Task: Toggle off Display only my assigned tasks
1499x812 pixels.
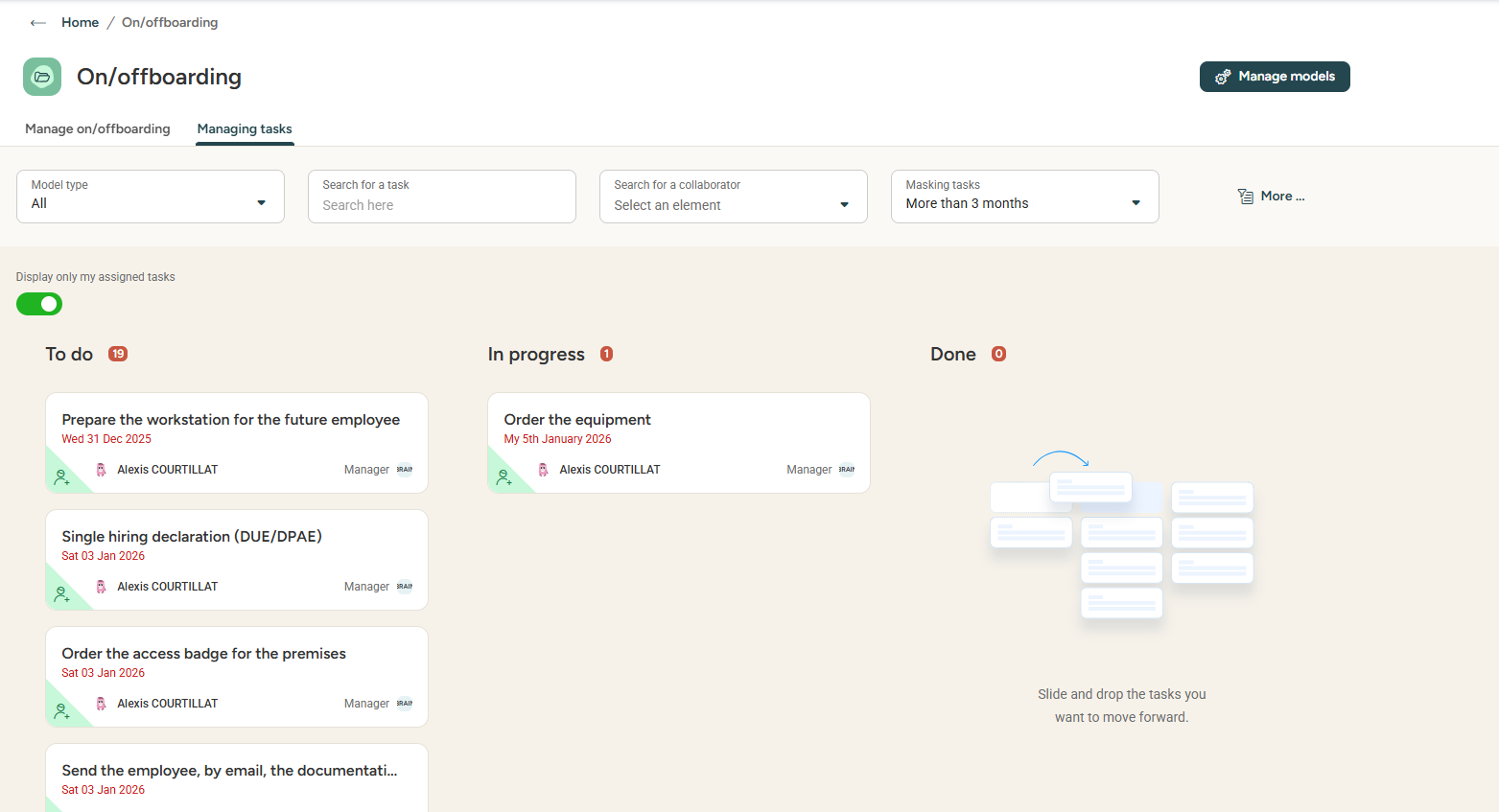Action: [x=39, y=304]
